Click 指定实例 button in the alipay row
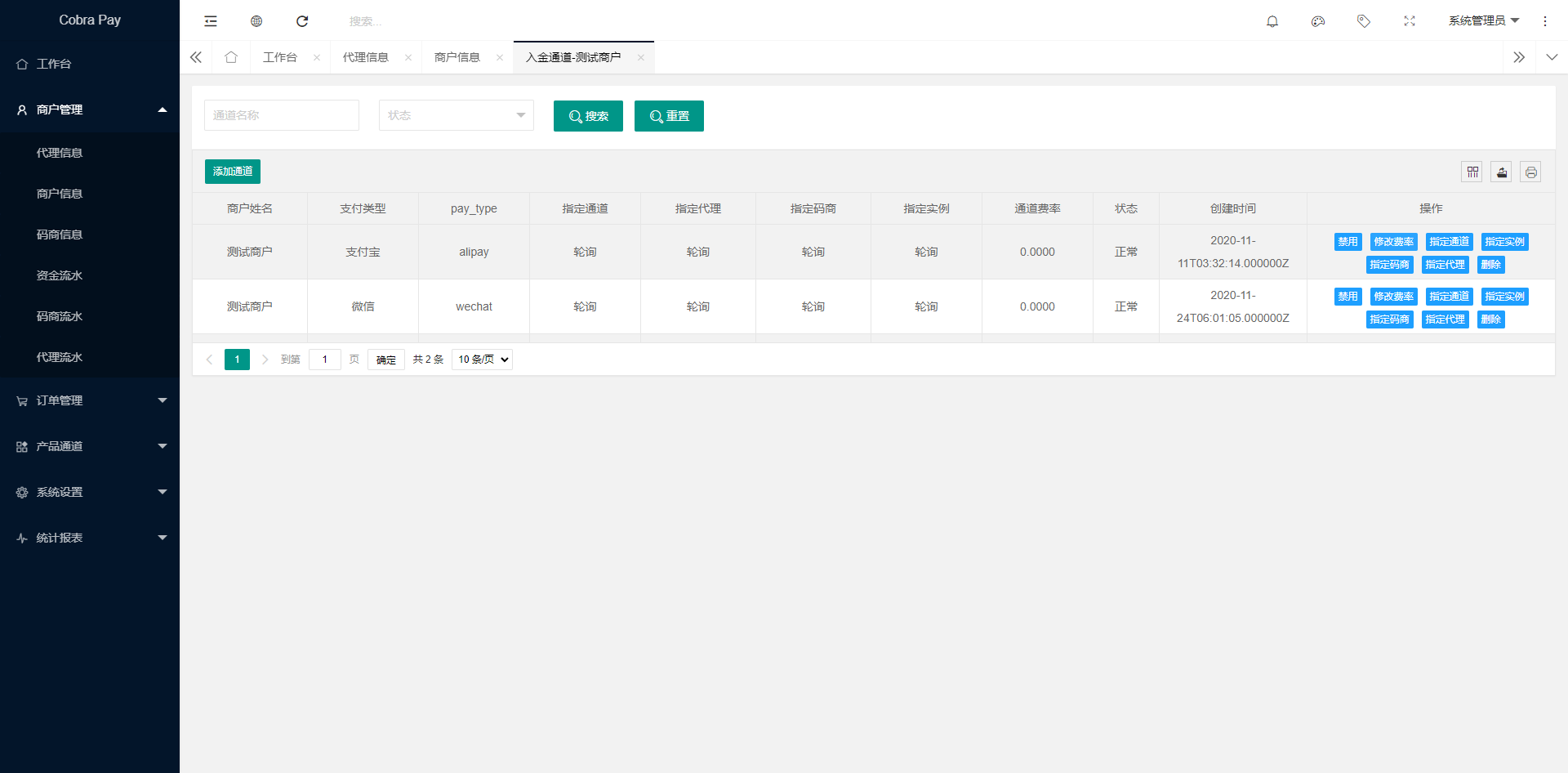1568x773 pixels. click(1505, 242)
